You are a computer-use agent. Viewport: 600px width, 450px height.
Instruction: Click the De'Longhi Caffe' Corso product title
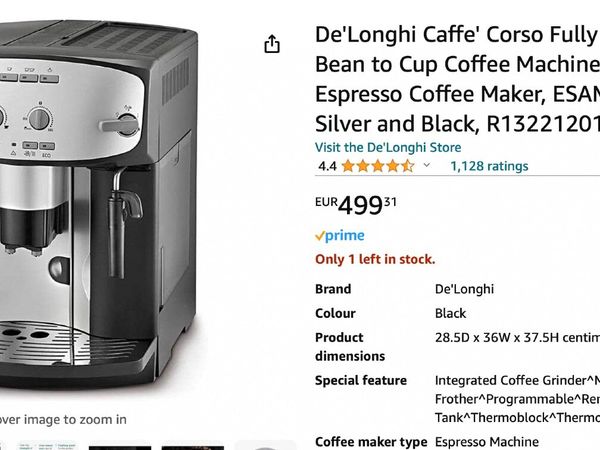coord(457,79)
